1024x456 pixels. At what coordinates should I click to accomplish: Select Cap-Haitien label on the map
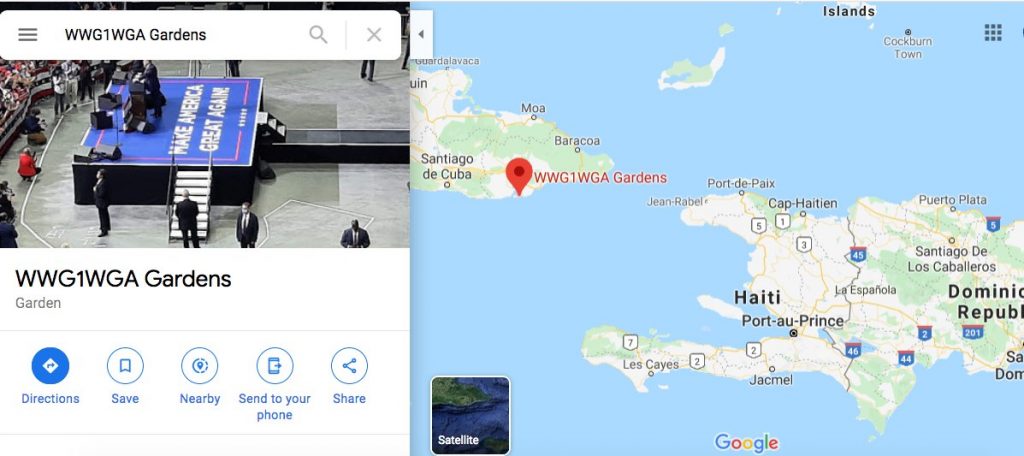point(803,204)
